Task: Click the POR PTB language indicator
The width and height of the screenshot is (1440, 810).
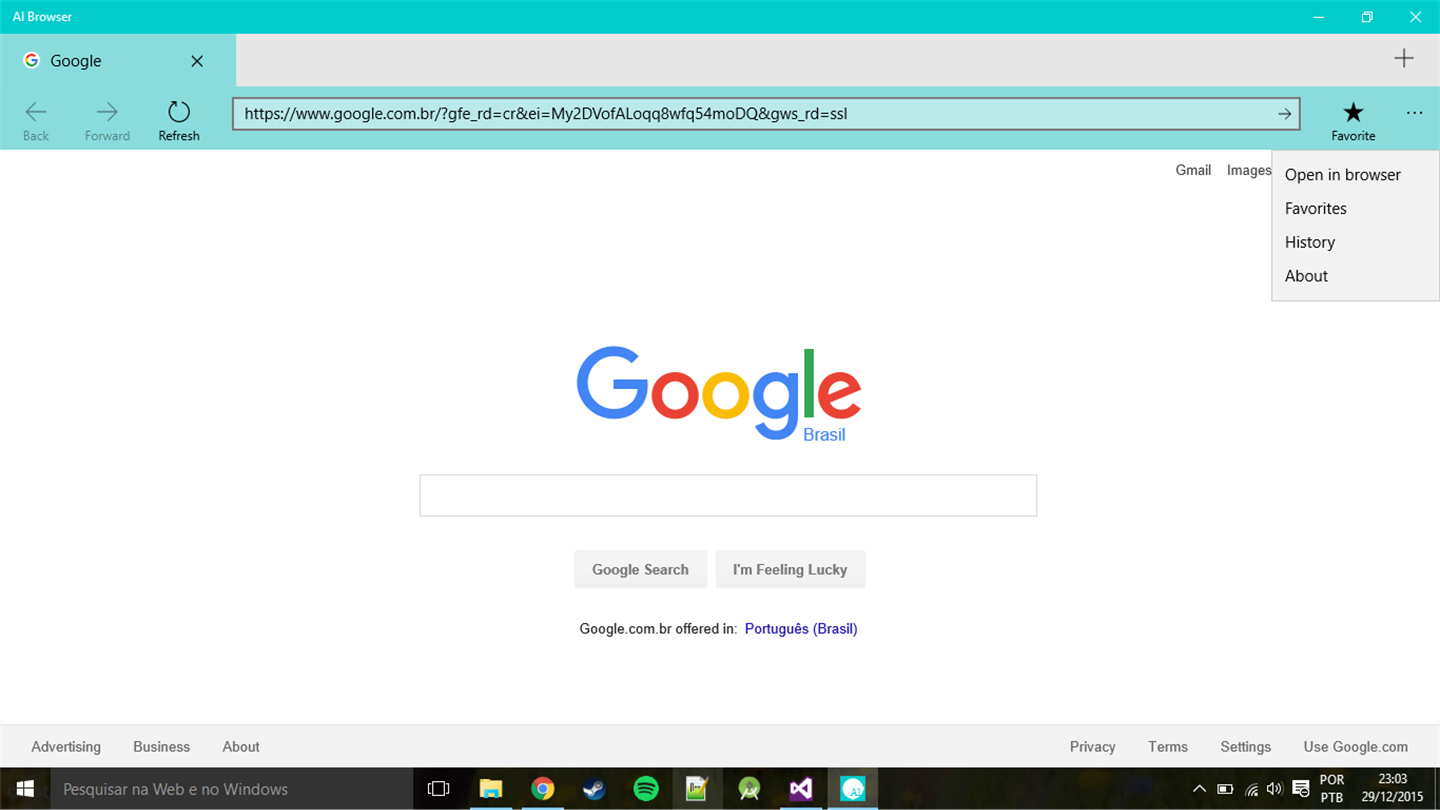Action: tap(1332, 789)
